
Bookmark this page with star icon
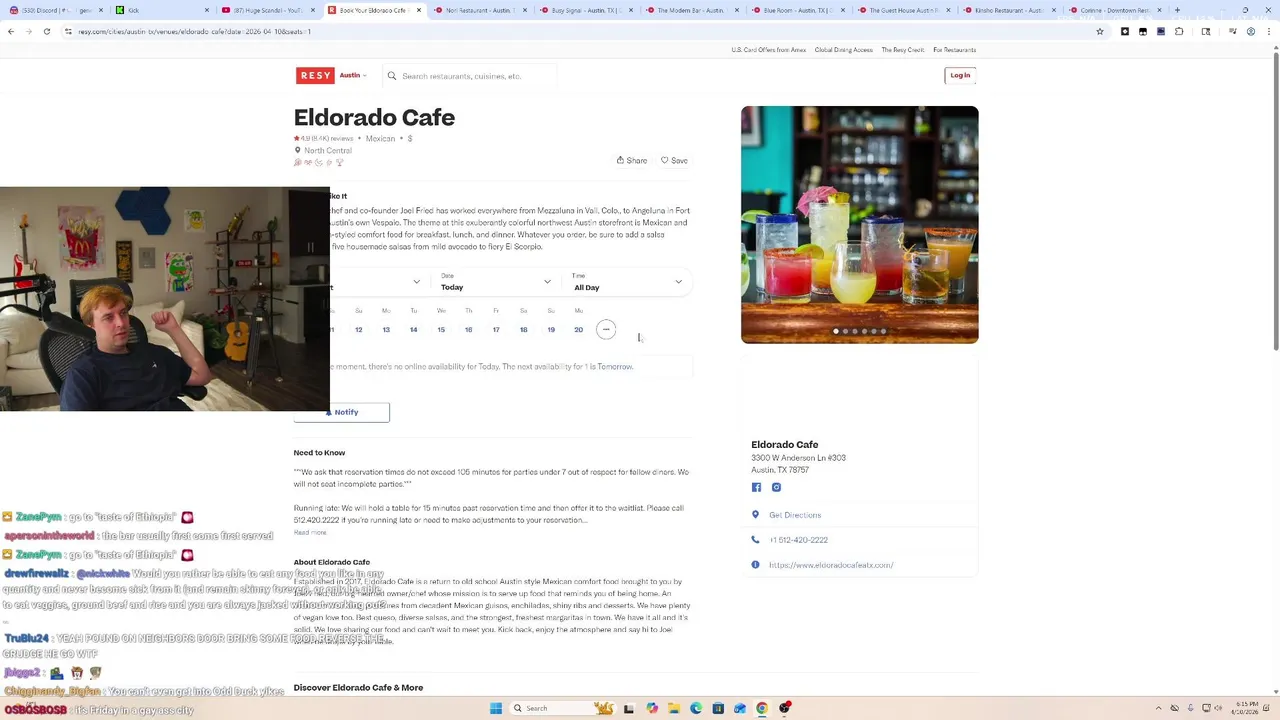1100,31
